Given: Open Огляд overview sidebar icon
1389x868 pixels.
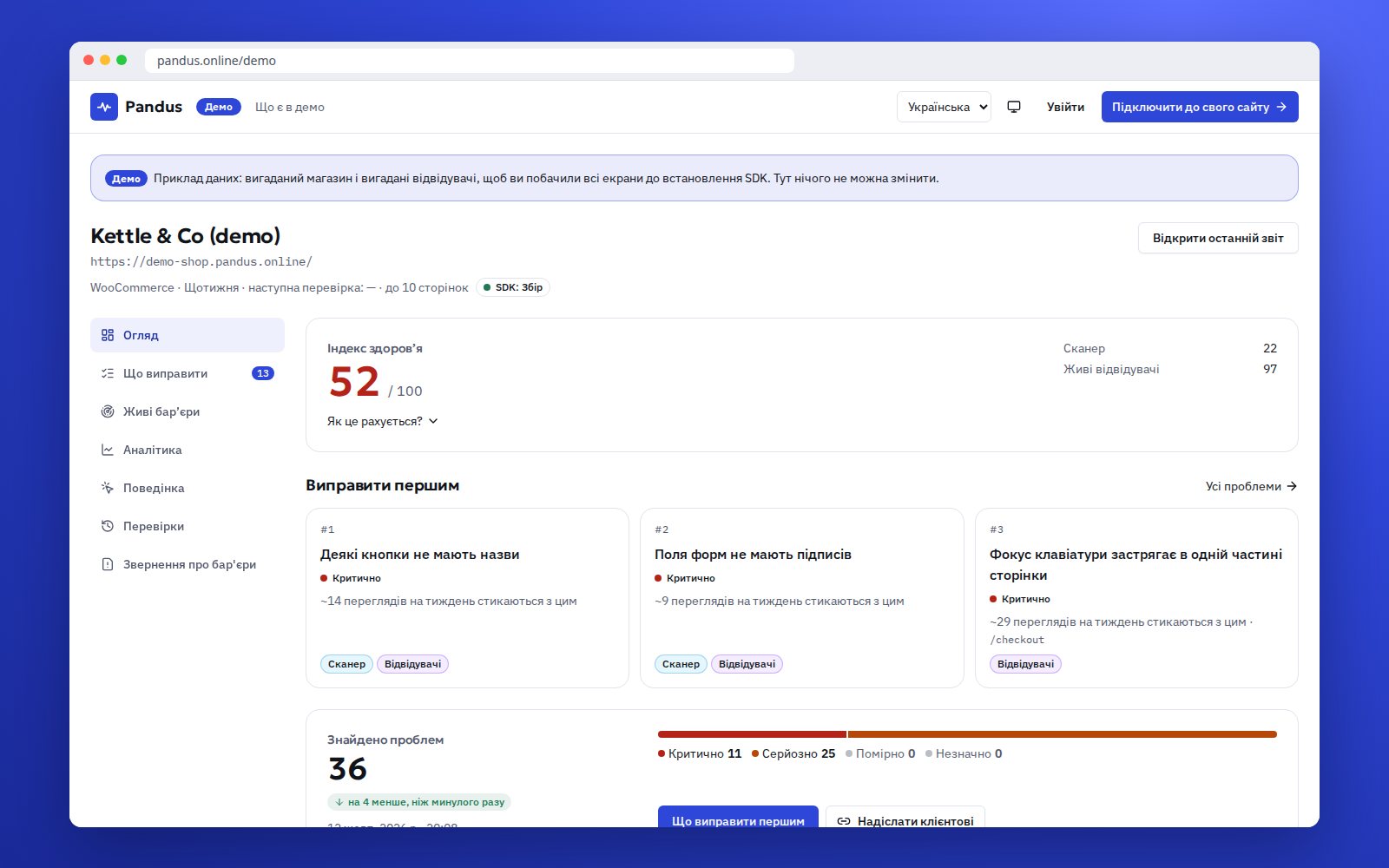Looking at the screenshot, I should coord(108,335).
